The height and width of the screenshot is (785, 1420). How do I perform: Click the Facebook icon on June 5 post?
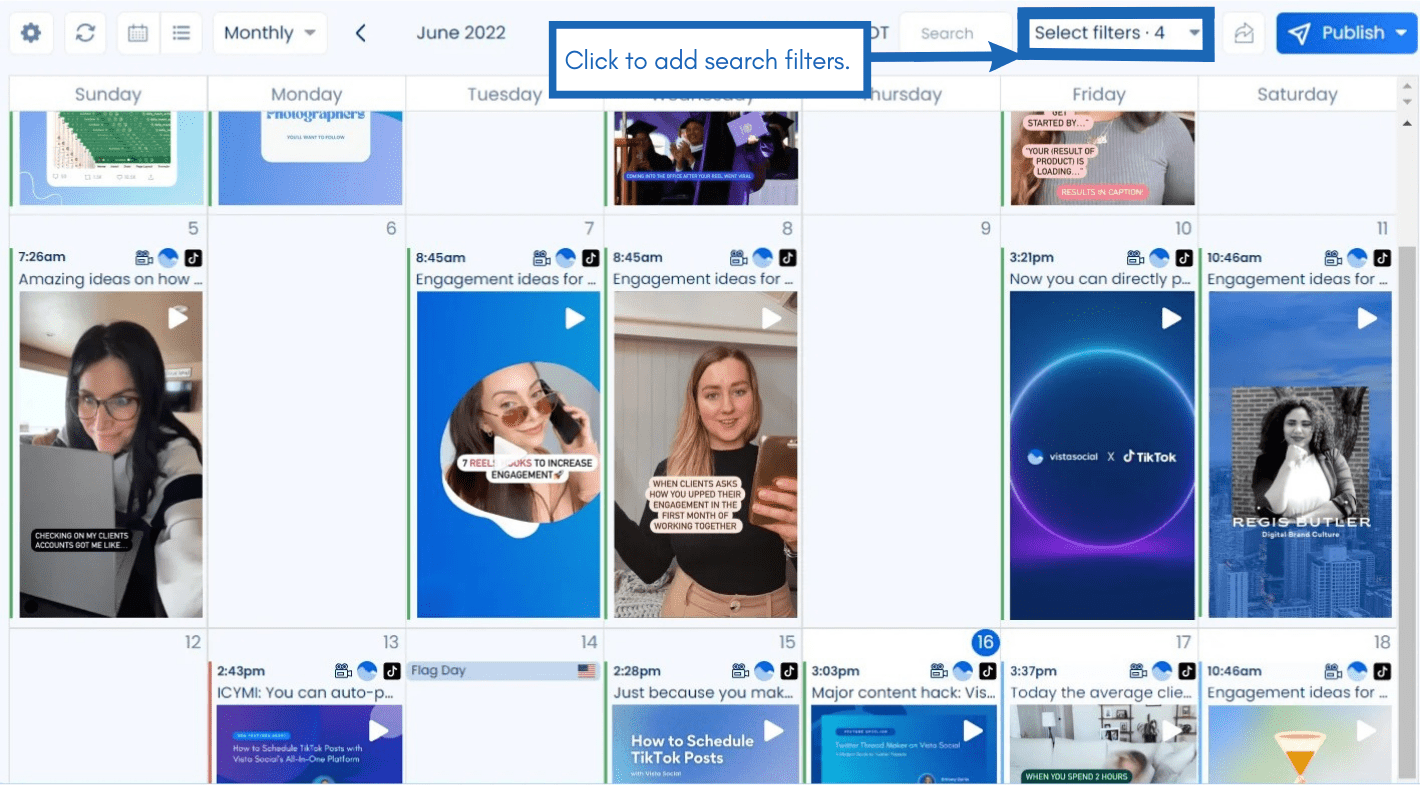[x=170, y=256]
